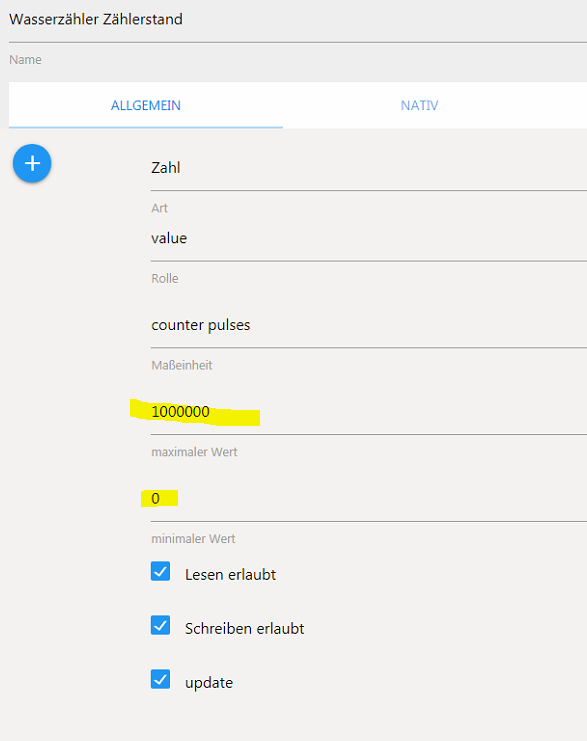Click the maximaler Wert field with 1000000
This screenshot has width=587, height=741.
click(369, 413)
